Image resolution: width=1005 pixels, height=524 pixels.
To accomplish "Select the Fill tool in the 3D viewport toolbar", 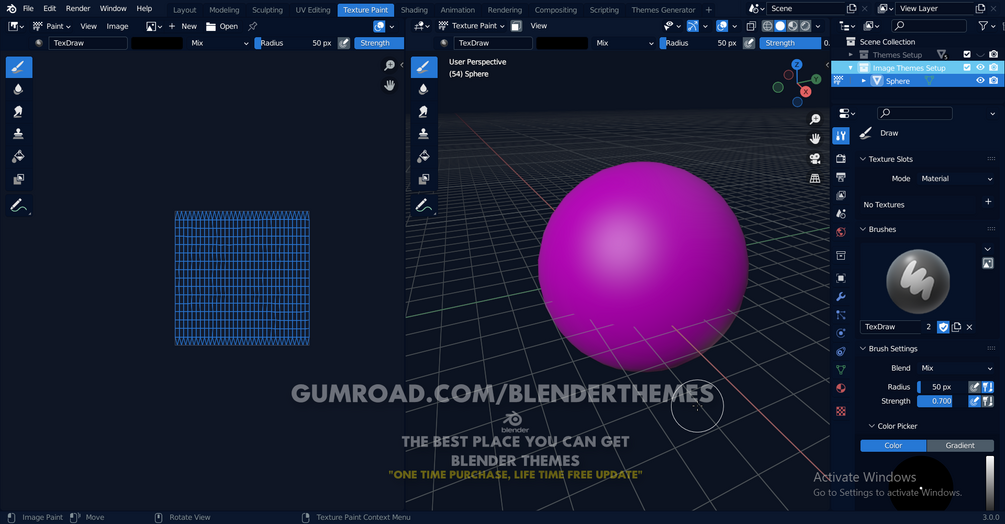I will (424, 156).
